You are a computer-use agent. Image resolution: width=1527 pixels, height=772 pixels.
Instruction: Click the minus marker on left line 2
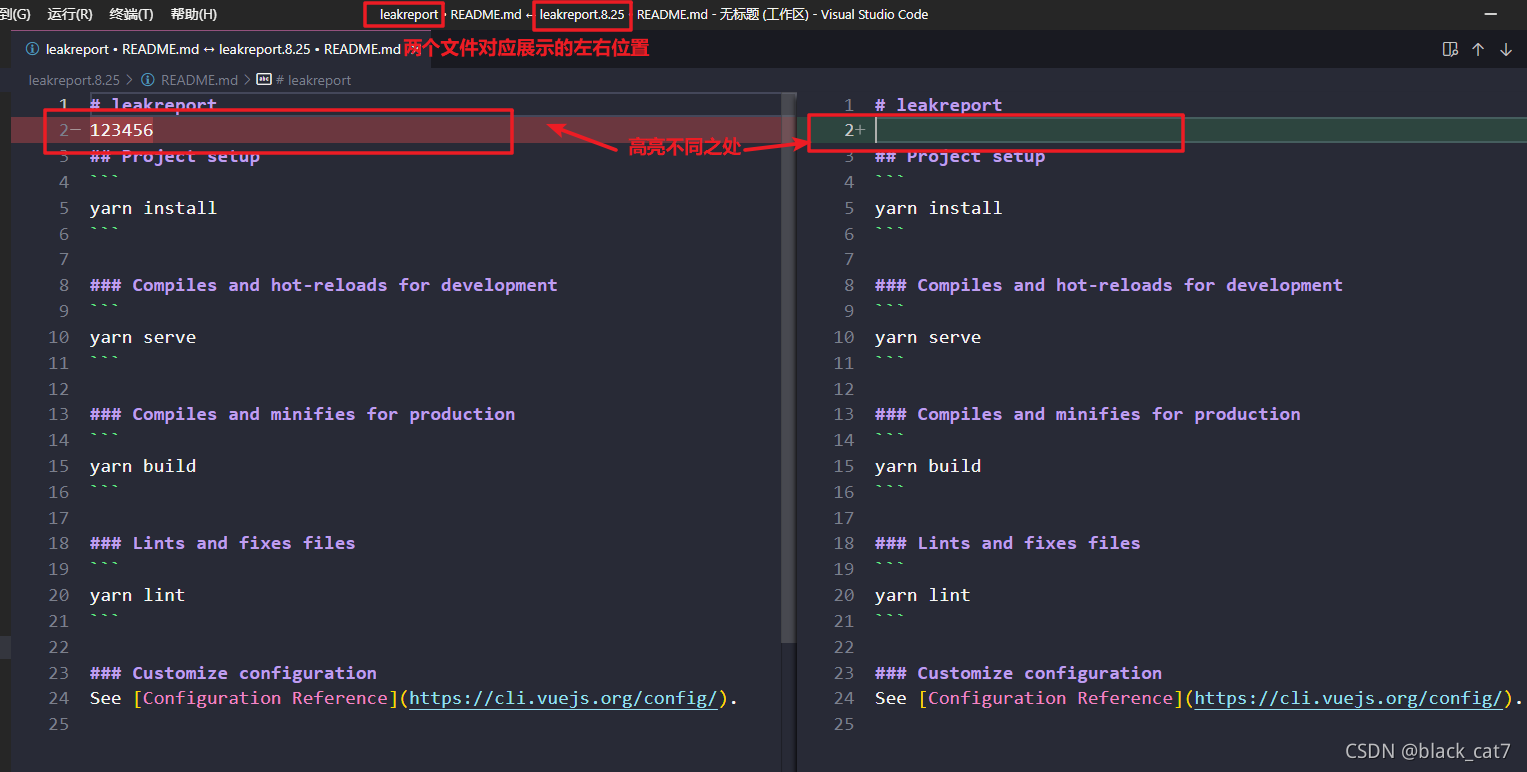point(76,130)
